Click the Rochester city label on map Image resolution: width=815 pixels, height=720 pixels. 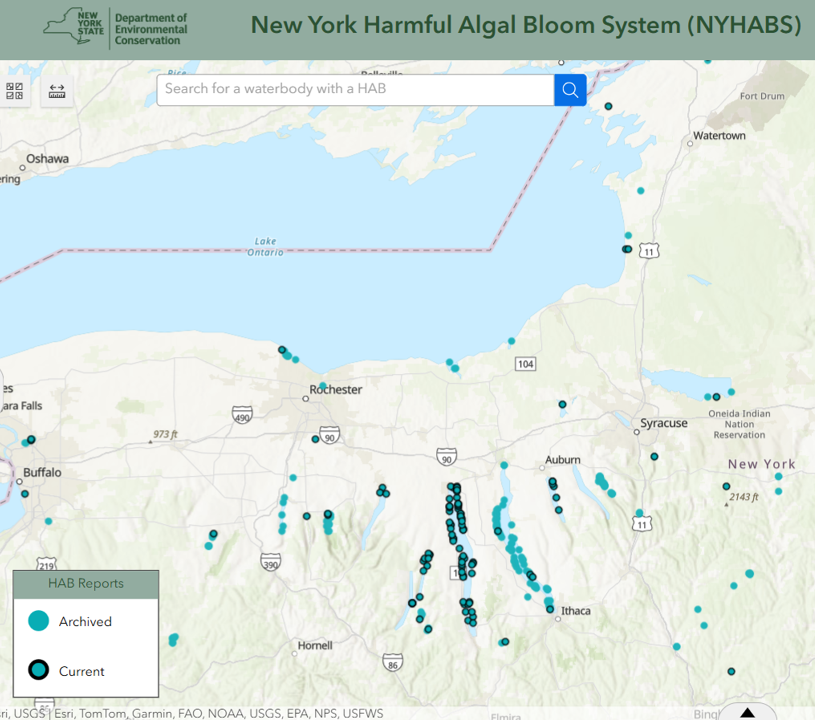click(336, 389)
